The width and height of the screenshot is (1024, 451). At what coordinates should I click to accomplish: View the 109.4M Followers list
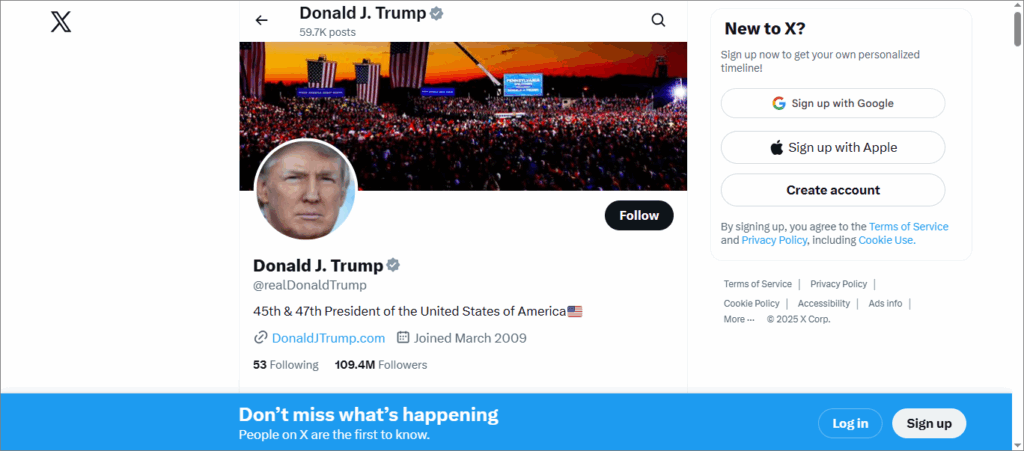click(381, 365)
